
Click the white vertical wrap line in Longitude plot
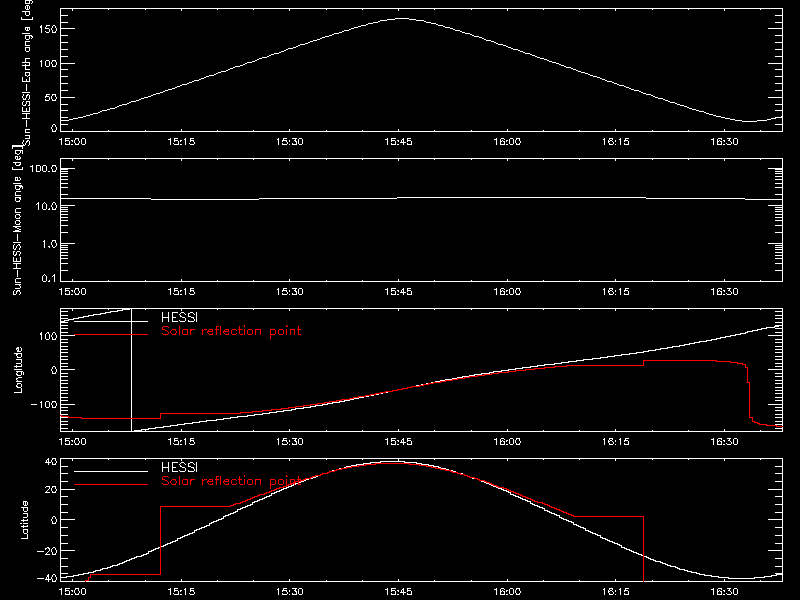(132, 370)
